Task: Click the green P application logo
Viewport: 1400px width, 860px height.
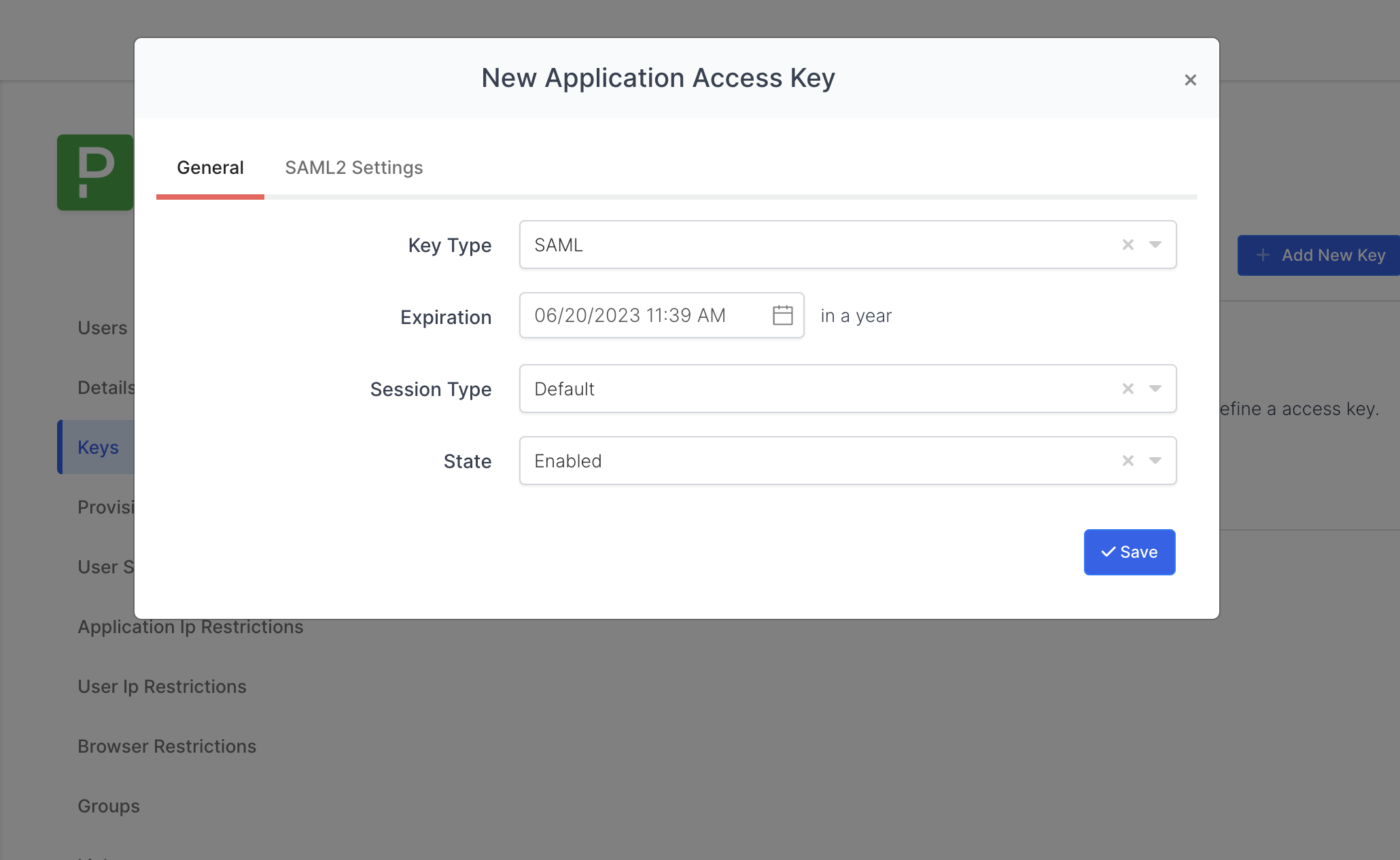Action: (94, 173)
